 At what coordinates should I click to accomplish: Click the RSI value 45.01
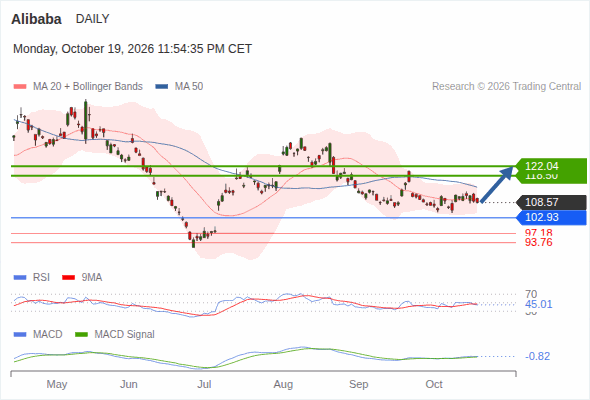pyautogui.click(x=538, y=304)
